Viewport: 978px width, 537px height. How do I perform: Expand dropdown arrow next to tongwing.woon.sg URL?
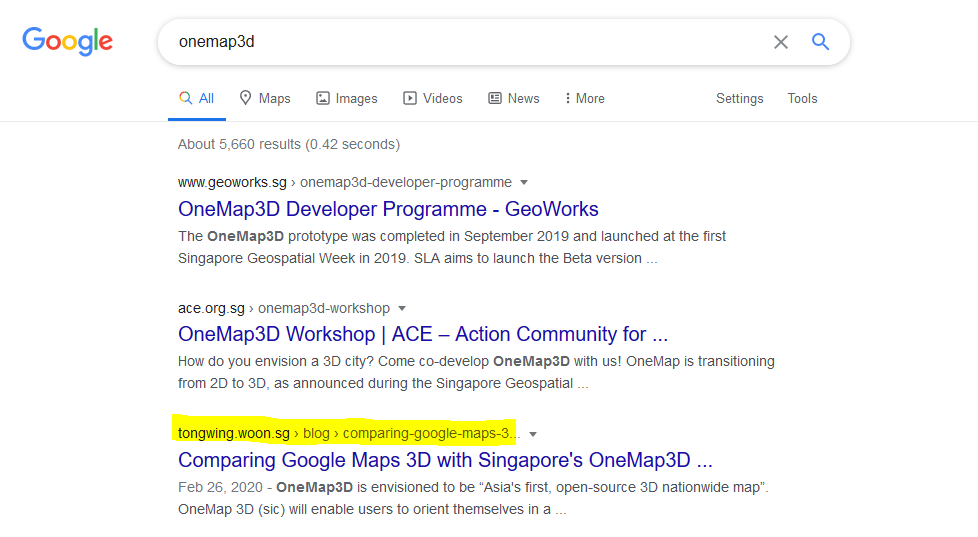(533, 434)
